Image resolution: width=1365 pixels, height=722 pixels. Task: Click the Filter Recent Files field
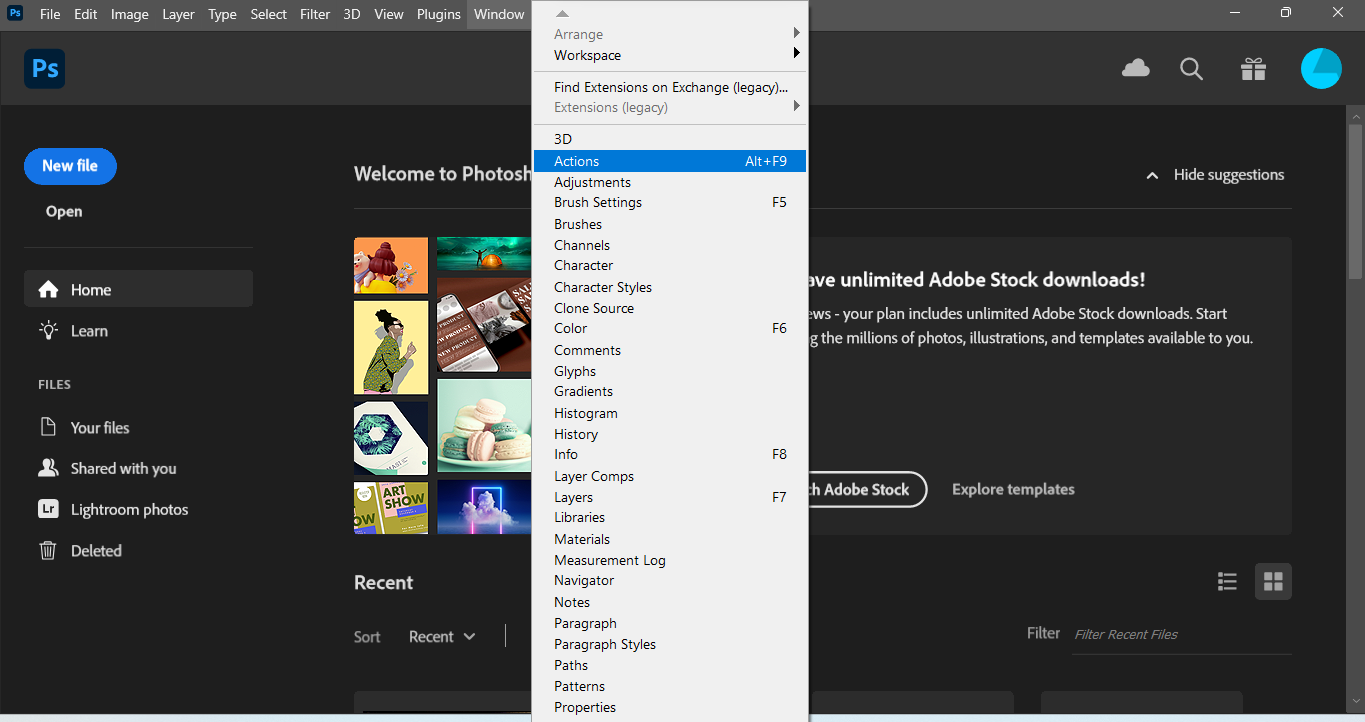(1180, 634)
